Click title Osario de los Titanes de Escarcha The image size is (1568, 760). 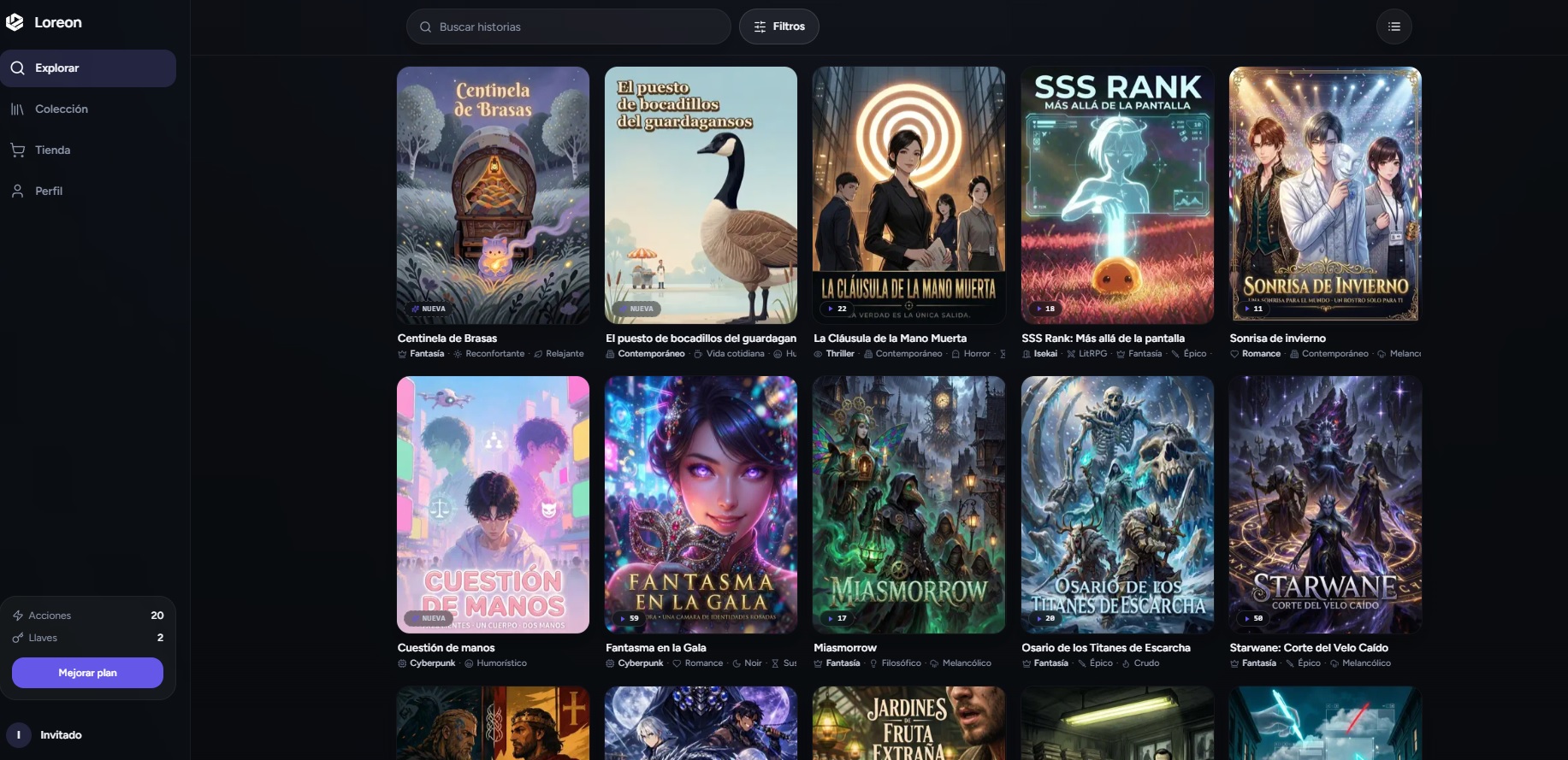coord(1106,648)
